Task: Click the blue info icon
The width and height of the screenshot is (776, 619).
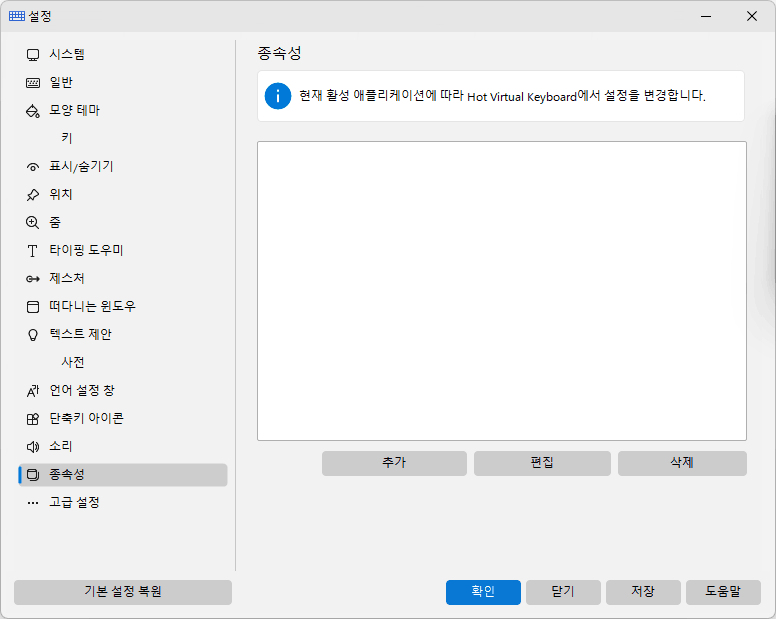Action: coord(278,96)
